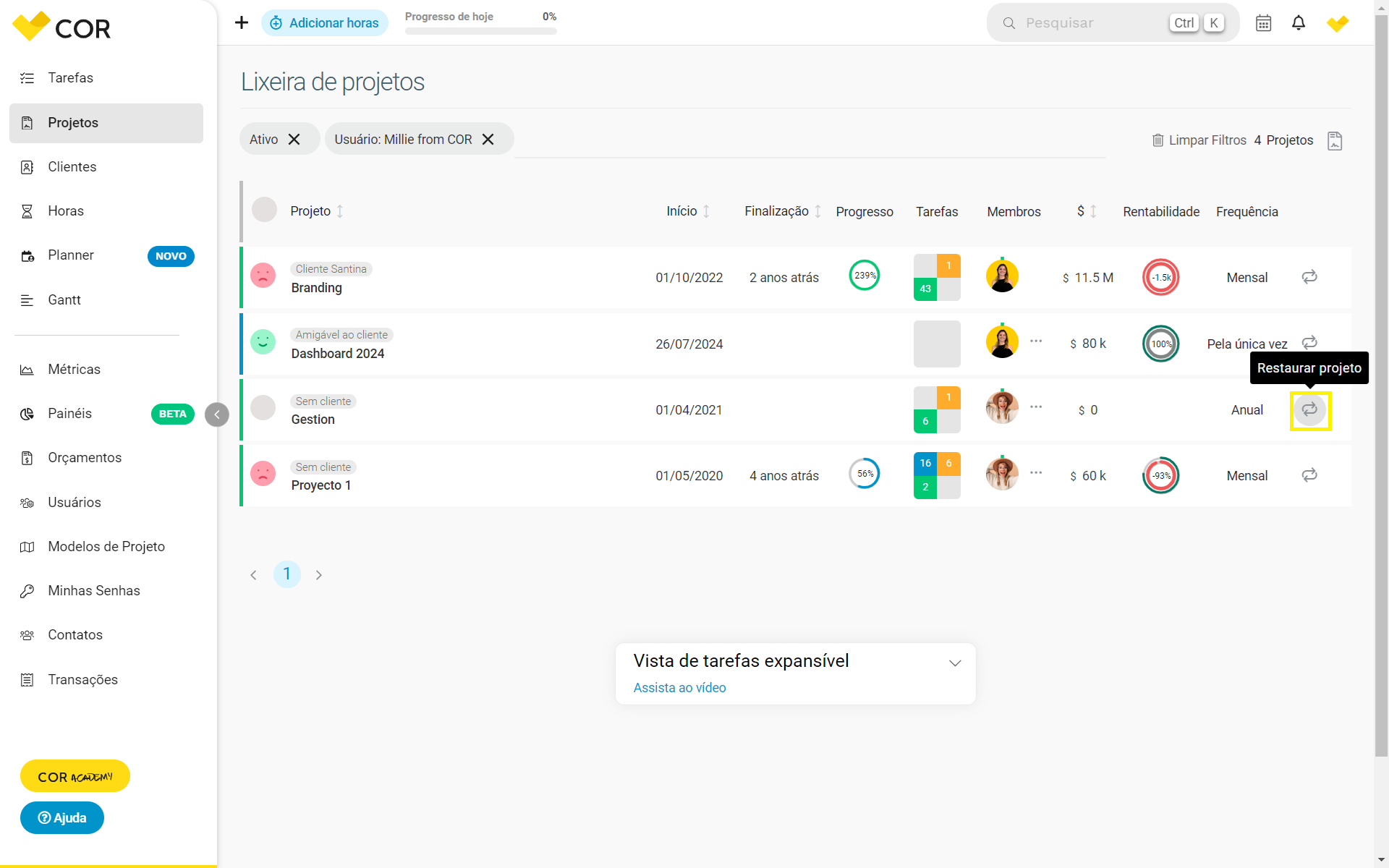Open COR Academy button
The height and width of the screenshot is (868, 1389).
(75, 776)
